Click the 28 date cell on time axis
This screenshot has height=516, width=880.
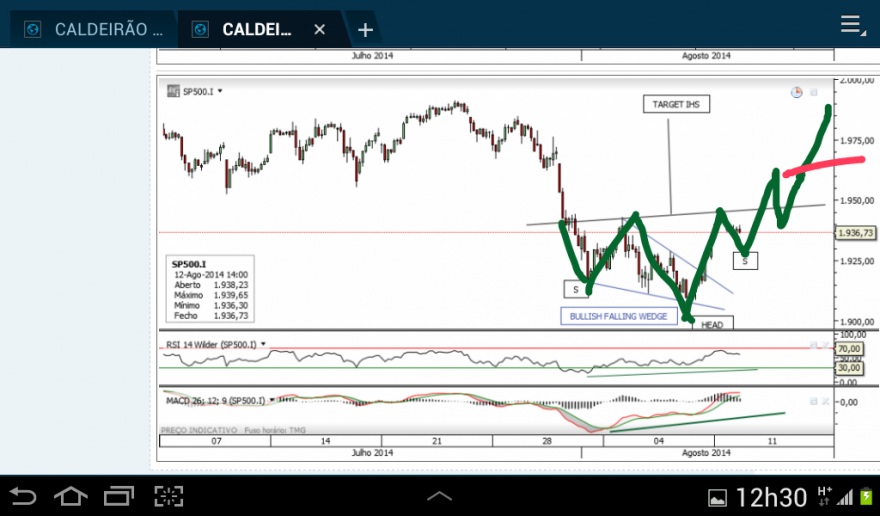click(x=547, y=441)
